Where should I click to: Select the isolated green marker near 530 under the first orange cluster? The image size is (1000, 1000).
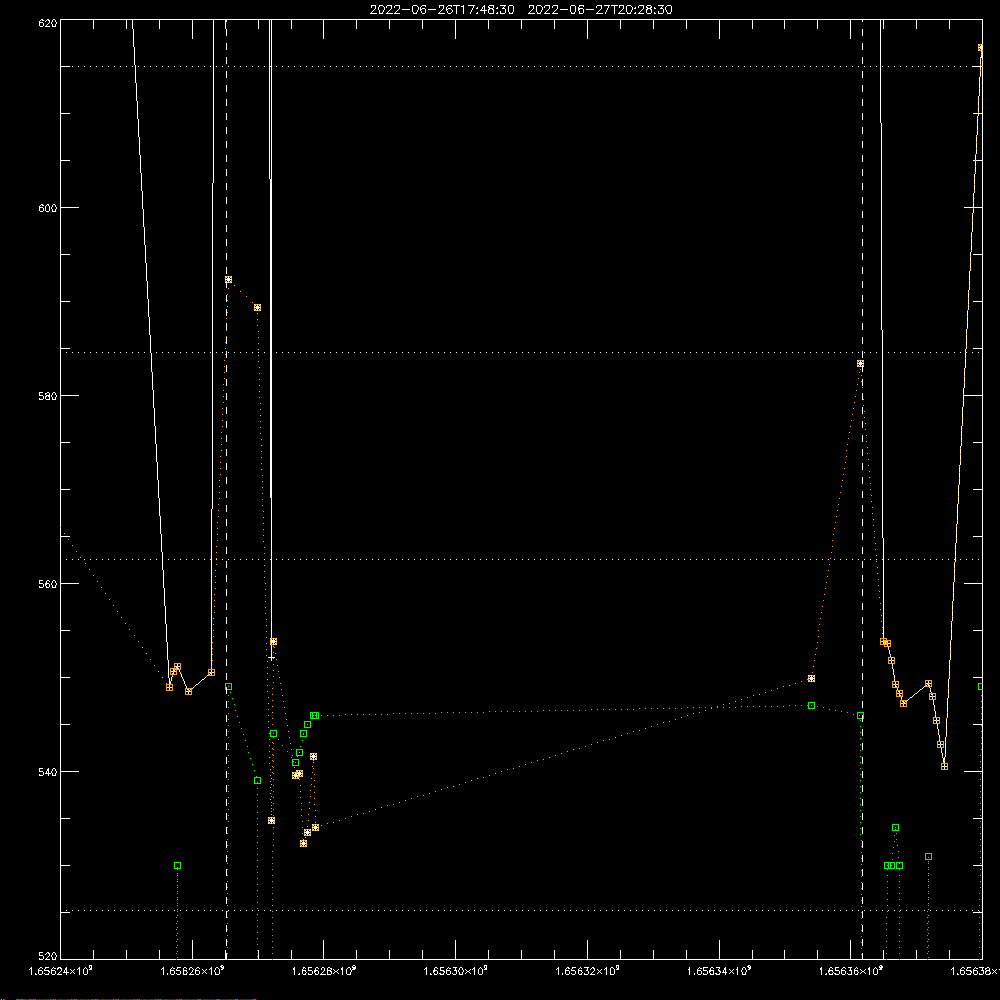pyautogui.click(x=177, y=865)
